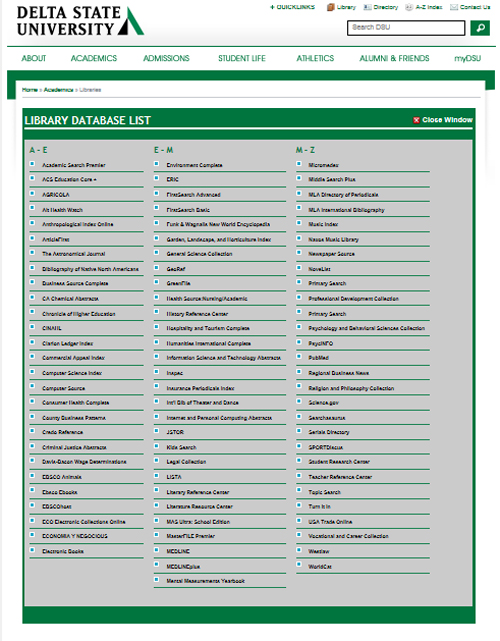Image resolution: width=500 pixels, height=641 pixels.
Task: Open Professional Development Collection link
Action: [x=354, y=299]
